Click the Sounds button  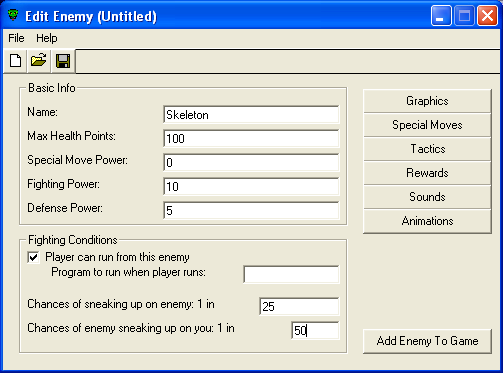click(x=427, y=197)
